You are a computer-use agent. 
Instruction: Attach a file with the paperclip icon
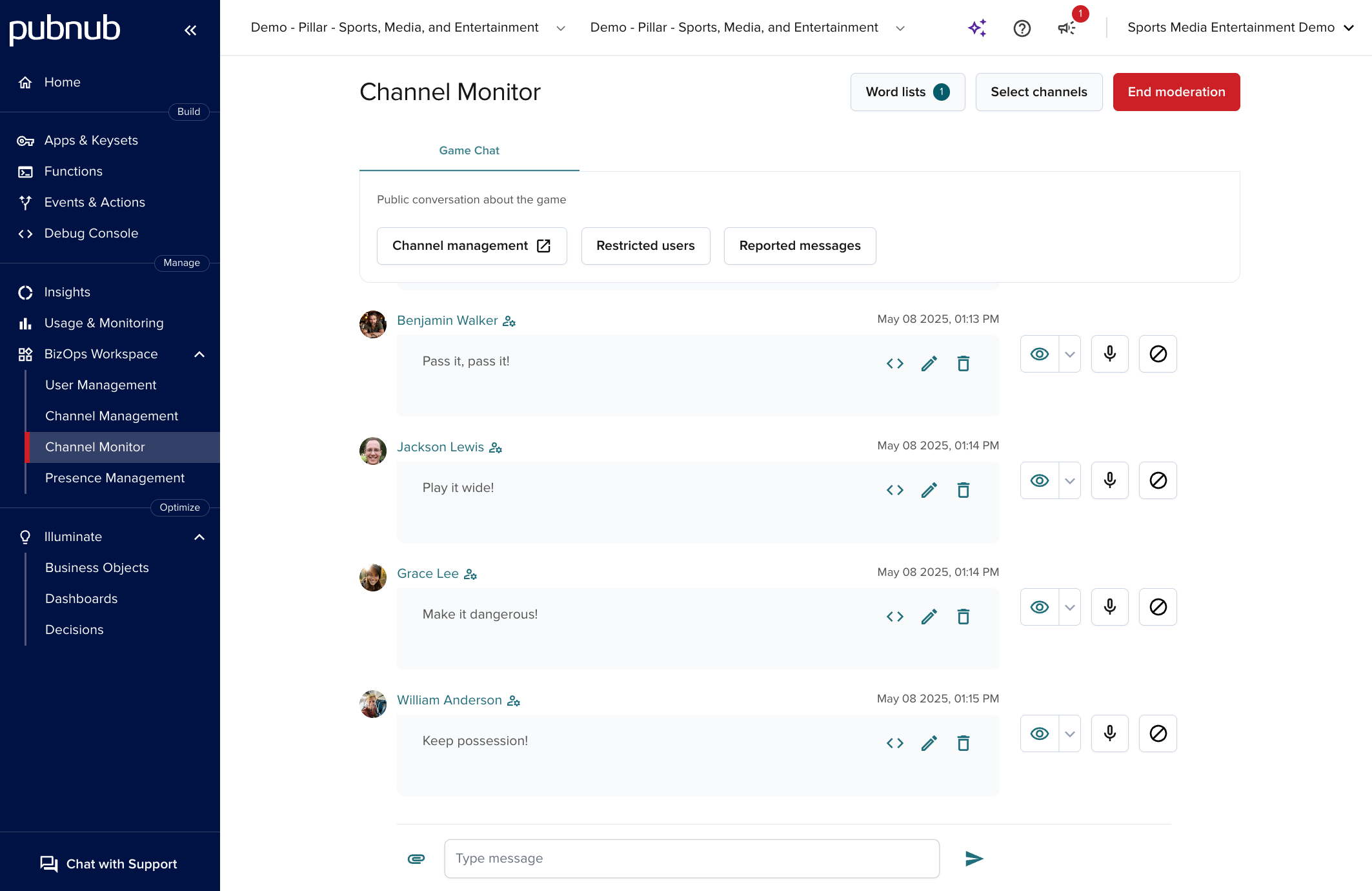[x=416, y=859]
